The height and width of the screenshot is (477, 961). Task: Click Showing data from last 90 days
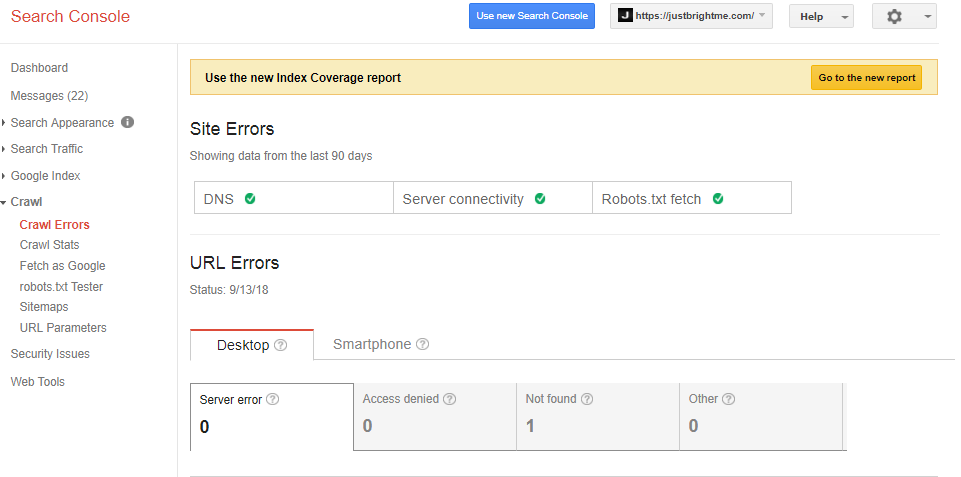click(281, 156)
